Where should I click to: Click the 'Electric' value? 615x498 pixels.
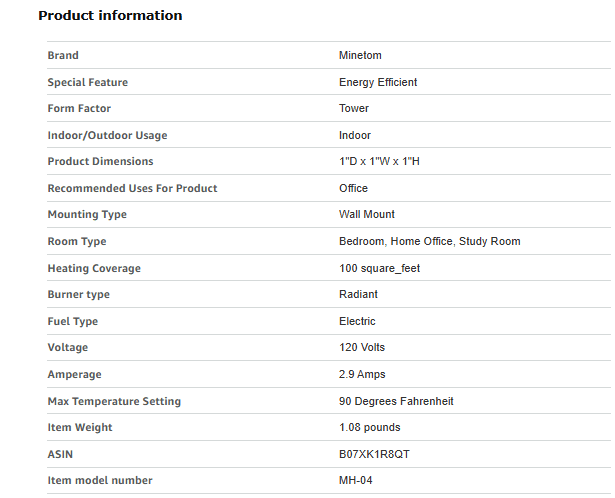pyautogui.click(x=357, y=322)
